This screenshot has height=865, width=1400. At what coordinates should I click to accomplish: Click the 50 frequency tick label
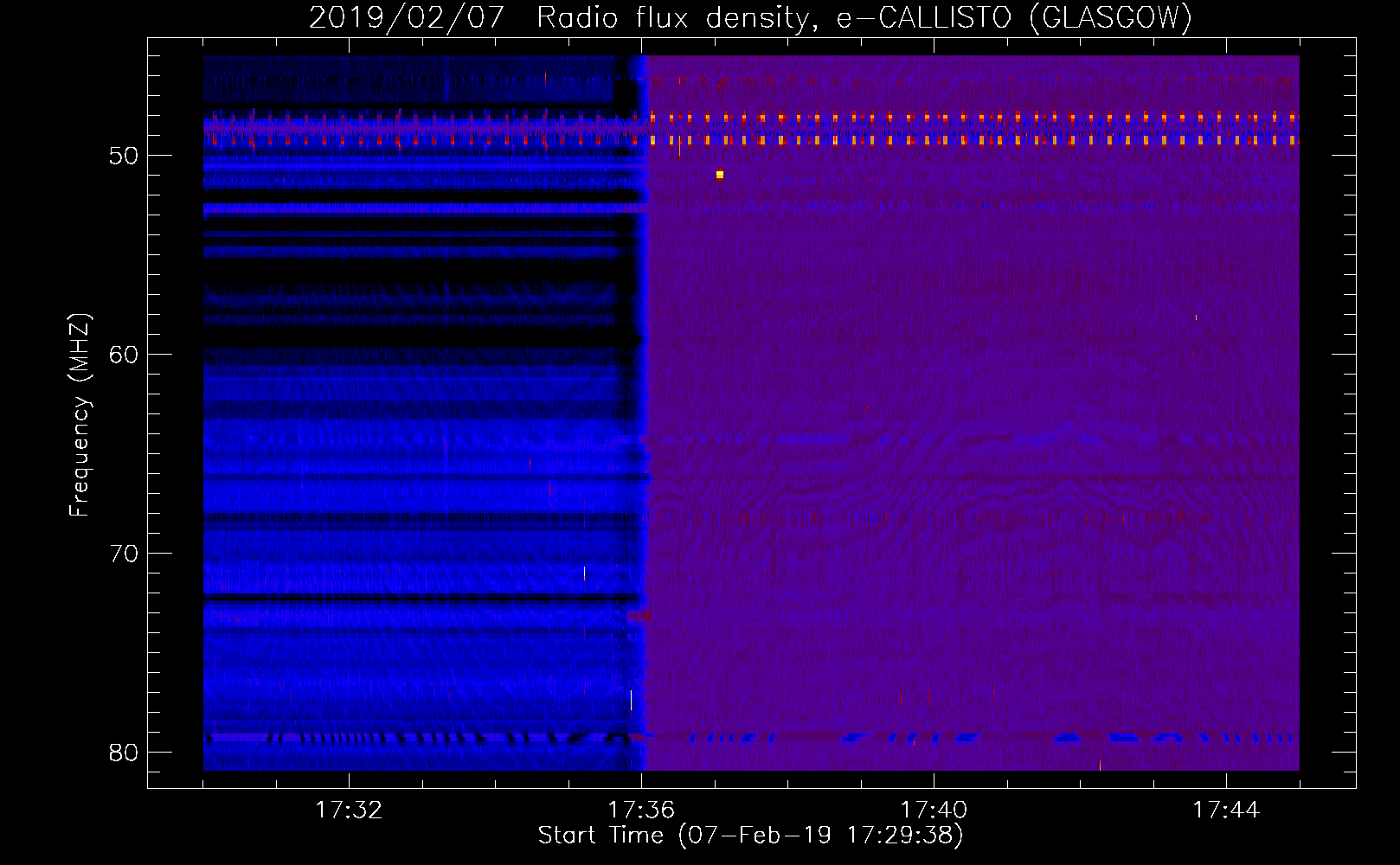coord(124,156)
